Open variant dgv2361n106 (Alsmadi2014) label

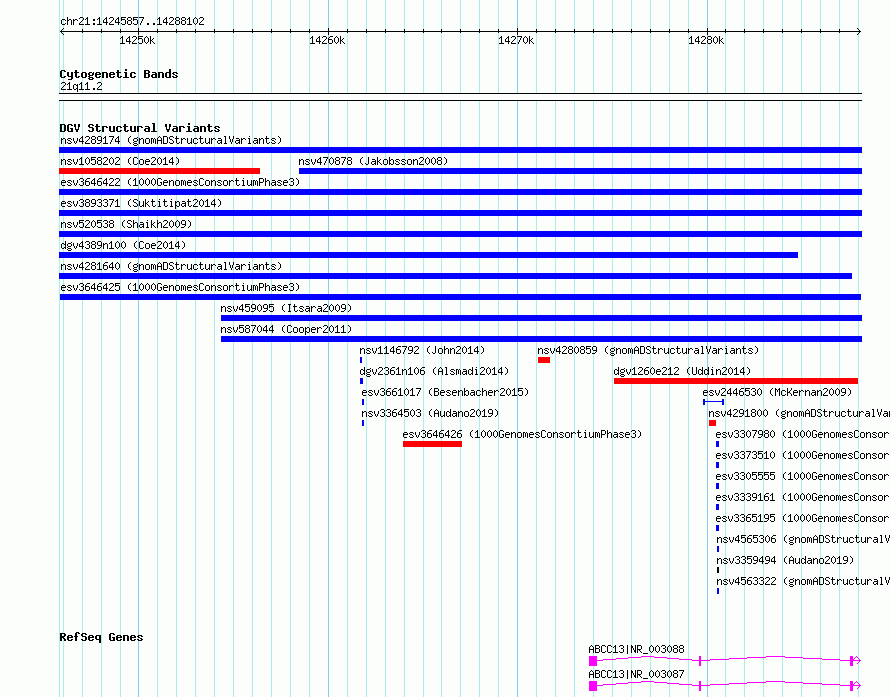pos(434,371)
